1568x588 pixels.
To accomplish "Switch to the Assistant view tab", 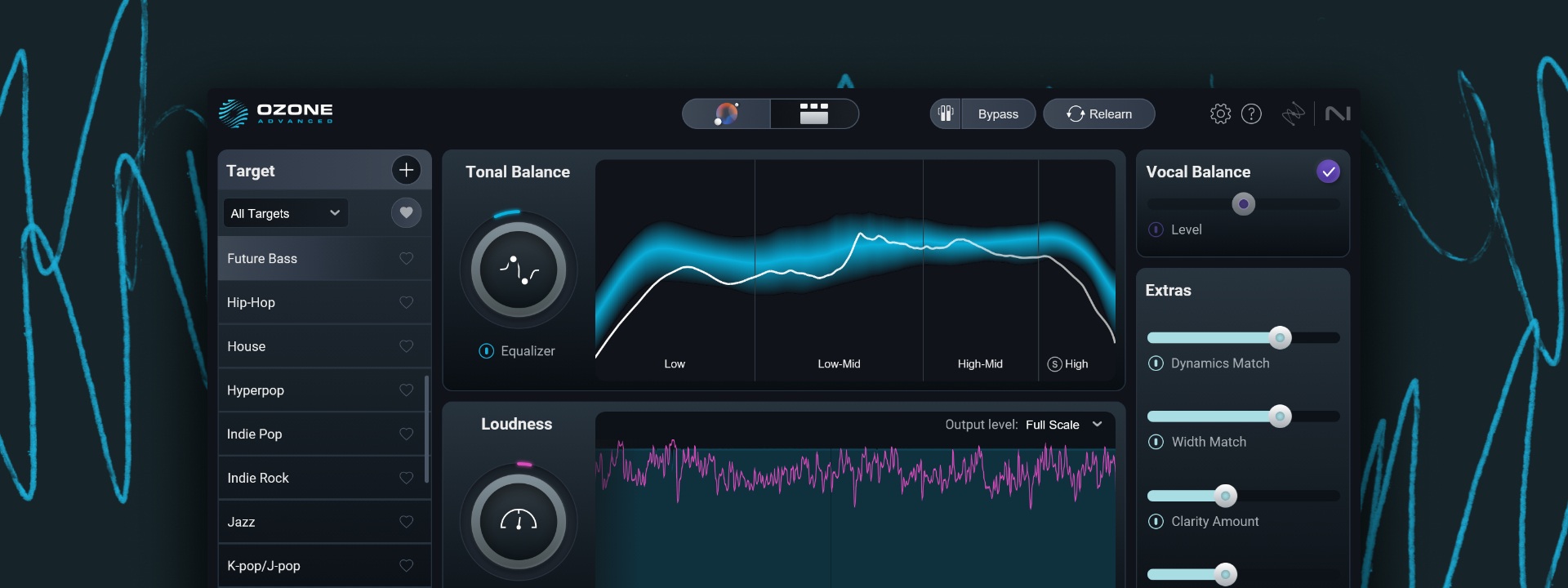I will coord(726,114).
